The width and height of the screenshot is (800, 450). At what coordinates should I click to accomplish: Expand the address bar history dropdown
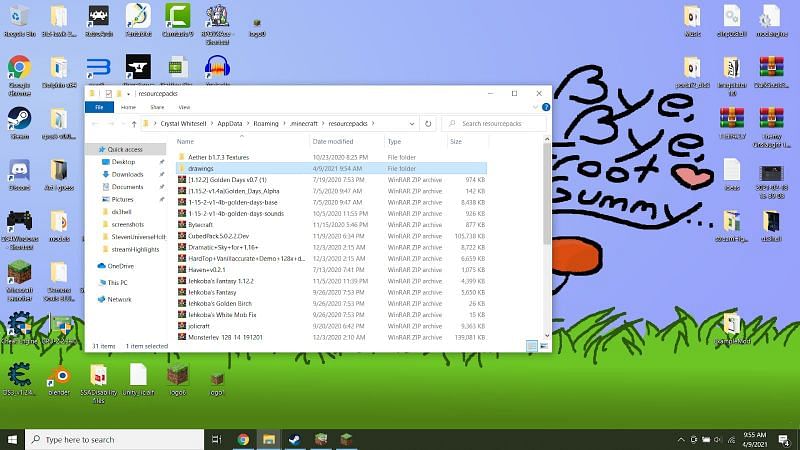tap(413, 124)
